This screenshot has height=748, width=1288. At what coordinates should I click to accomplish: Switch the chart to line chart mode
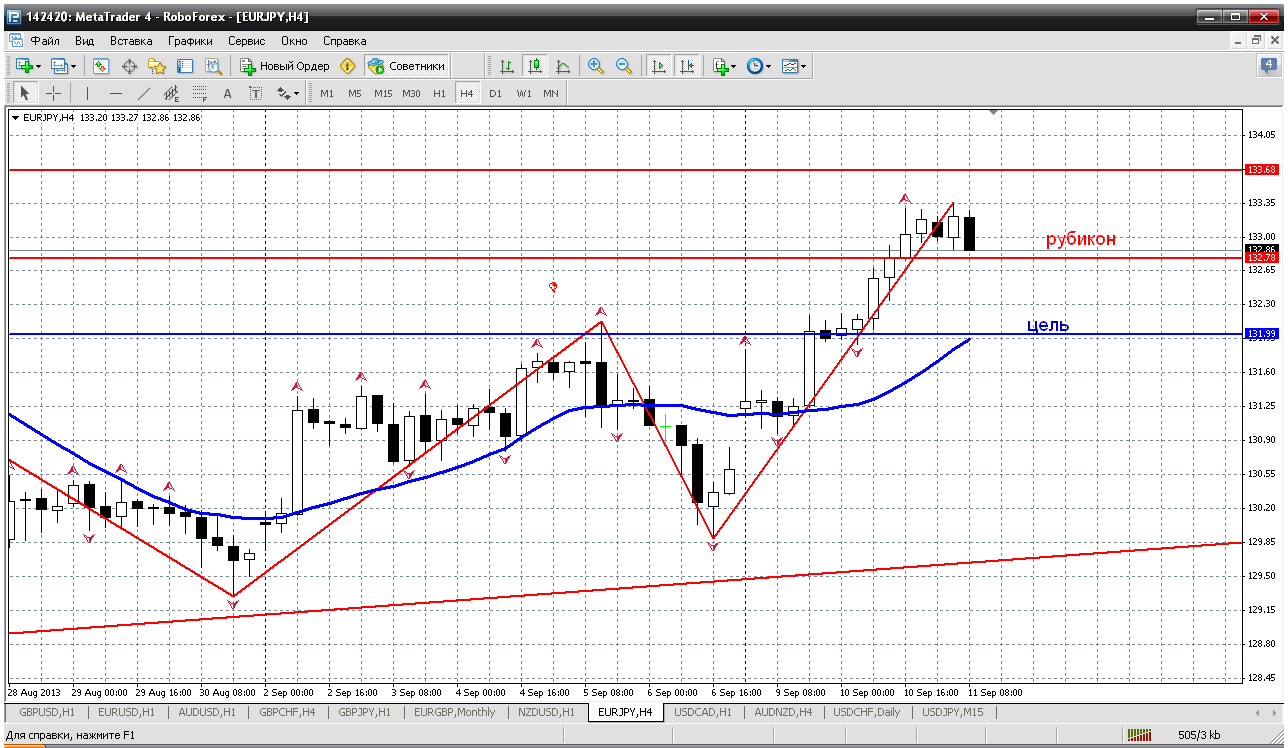tap(563, 66)
